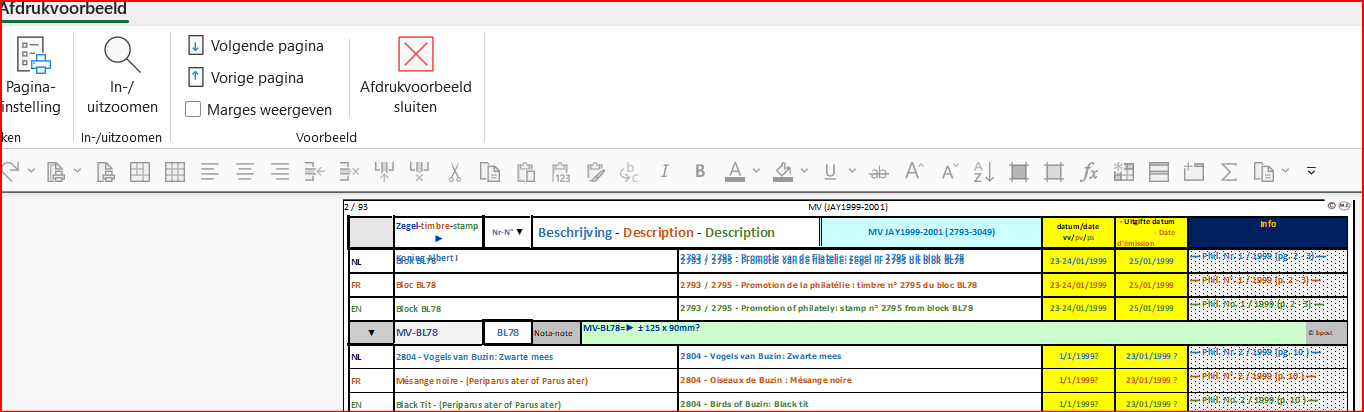Increase font size icon
The width and height of the screenshot is (1364, 412).
pyautogui.click(x=914, y=172)
